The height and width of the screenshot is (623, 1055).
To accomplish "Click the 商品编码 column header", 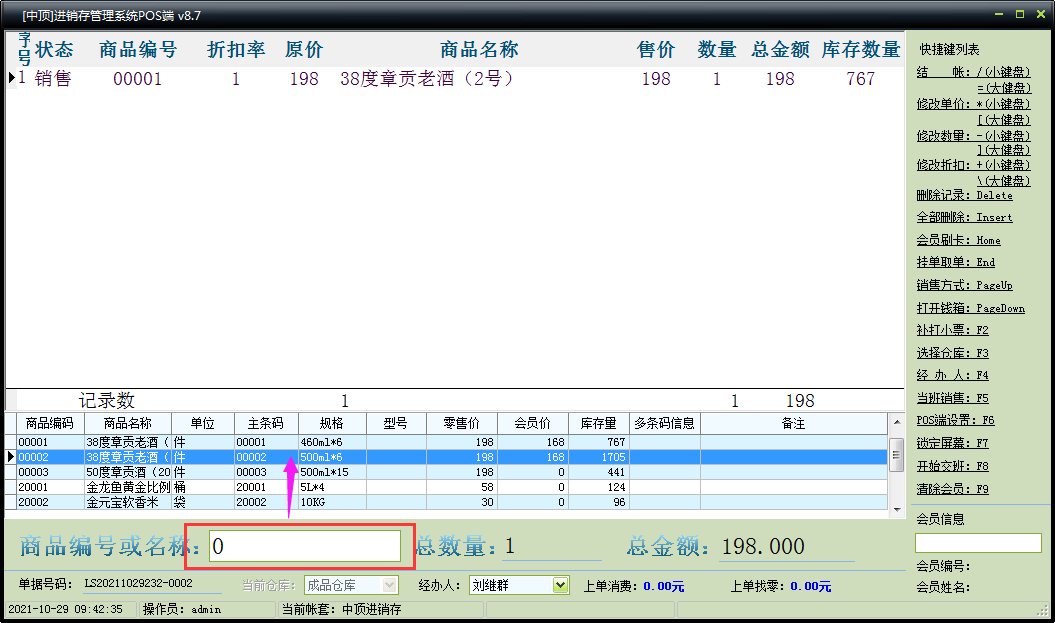I will (x=50, y=423).
